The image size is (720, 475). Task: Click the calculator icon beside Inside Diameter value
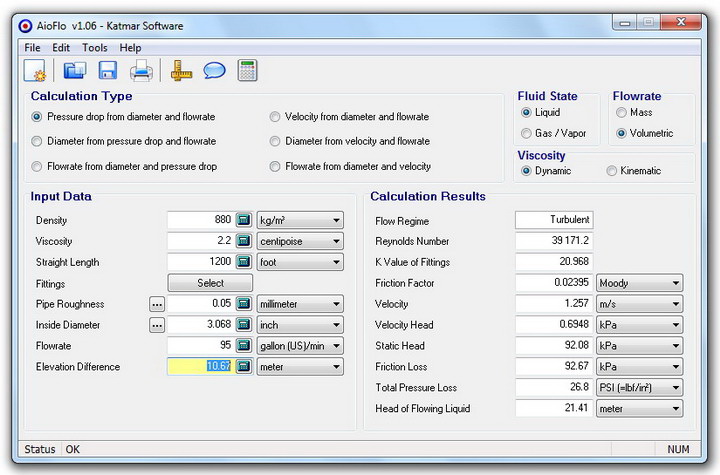[x=244, y=325]
